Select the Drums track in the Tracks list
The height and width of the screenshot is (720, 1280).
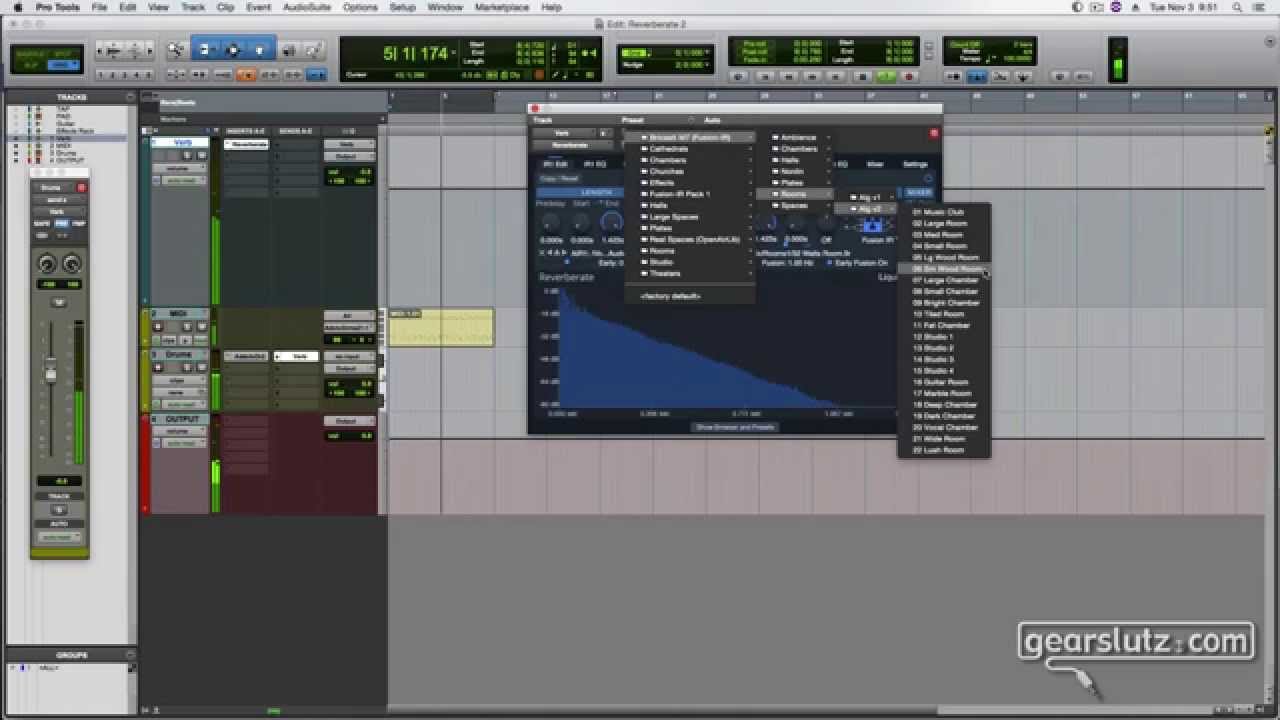(x=65, y=153)
